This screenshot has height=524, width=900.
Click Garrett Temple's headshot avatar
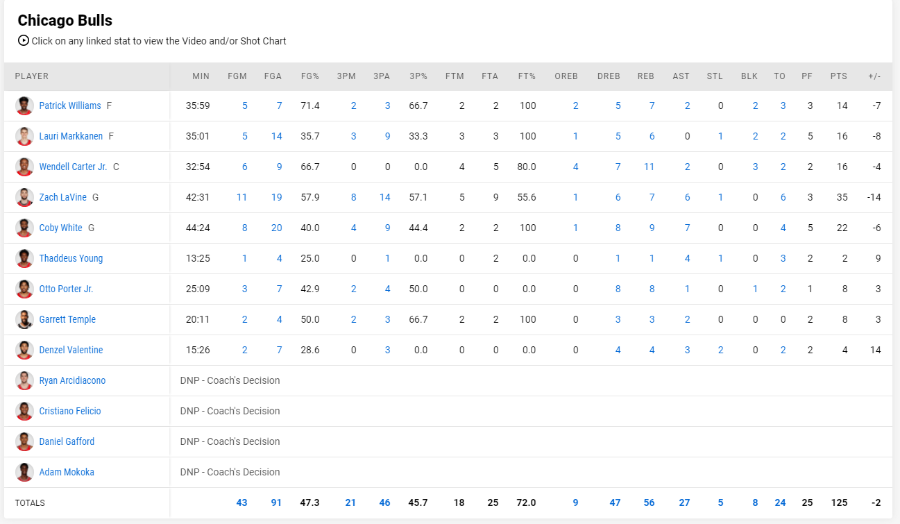24,319
